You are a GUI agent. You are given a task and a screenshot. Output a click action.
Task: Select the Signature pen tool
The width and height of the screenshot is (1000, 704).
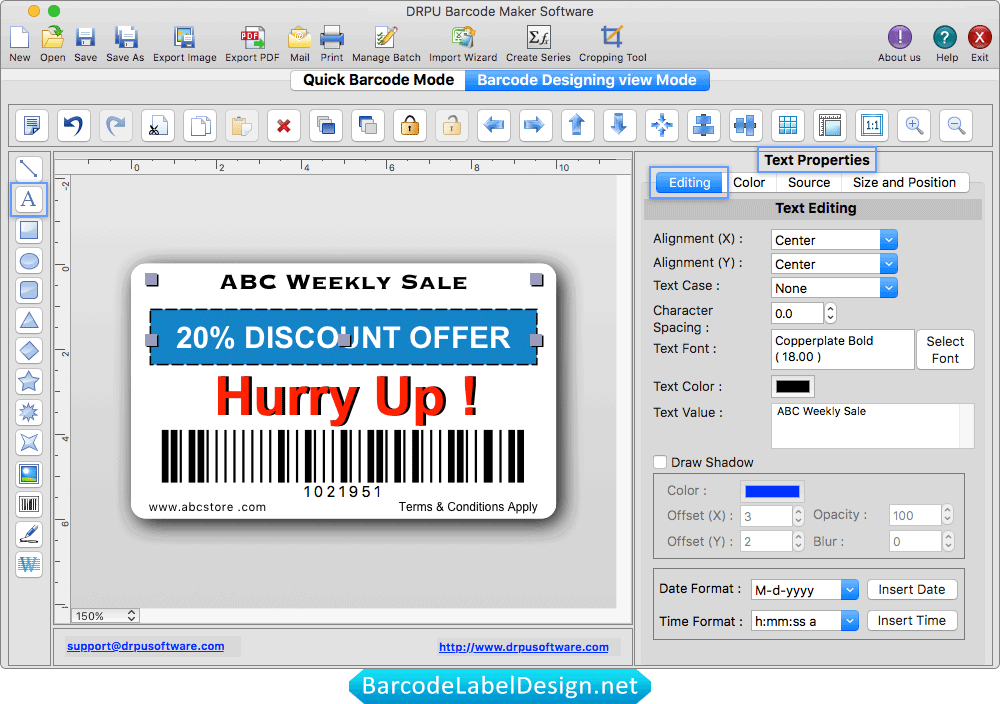pos(29,534)
